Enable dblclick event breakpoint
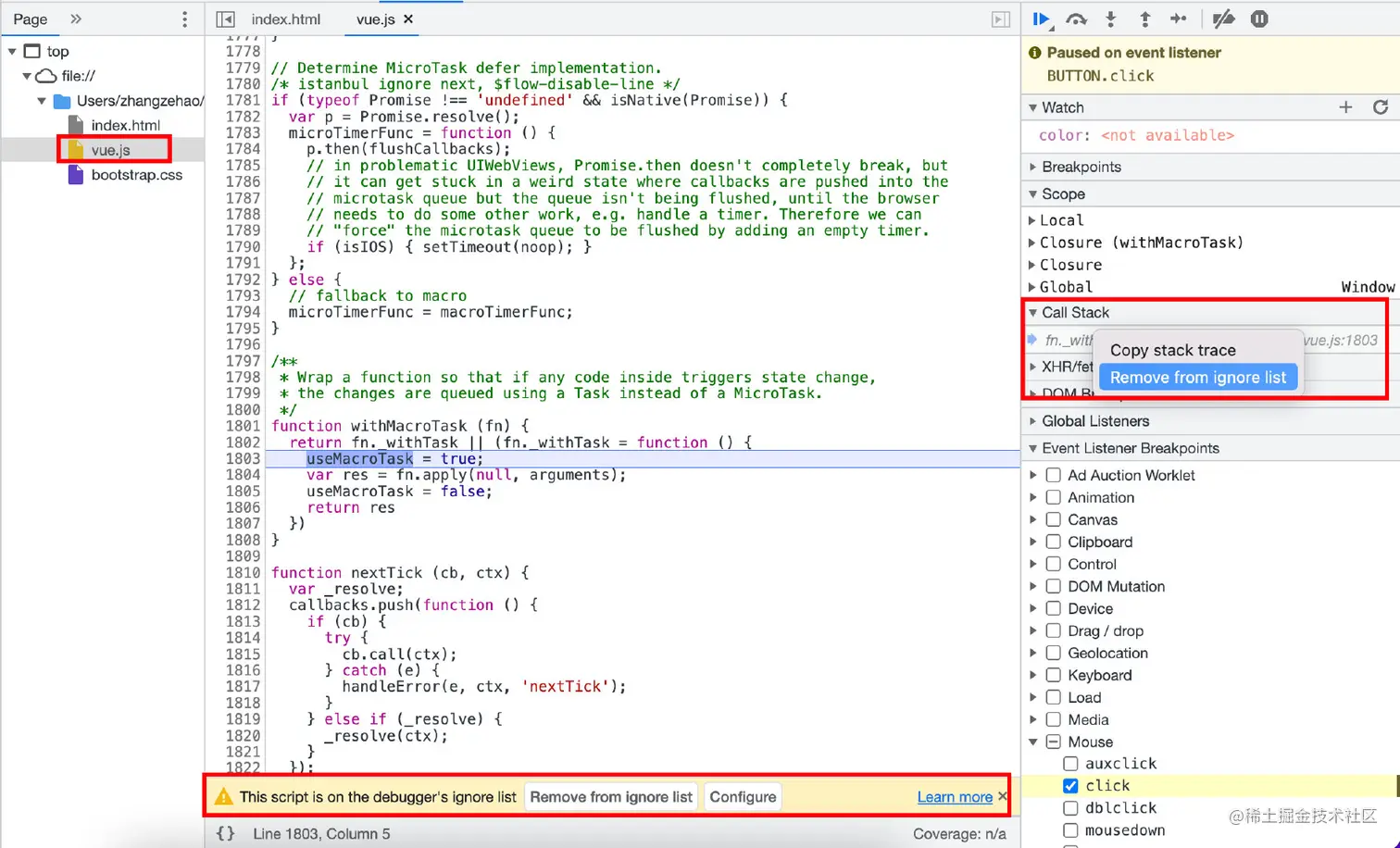The width and height of the screenshot is (1400, 848). click(x=1070, y=807)
